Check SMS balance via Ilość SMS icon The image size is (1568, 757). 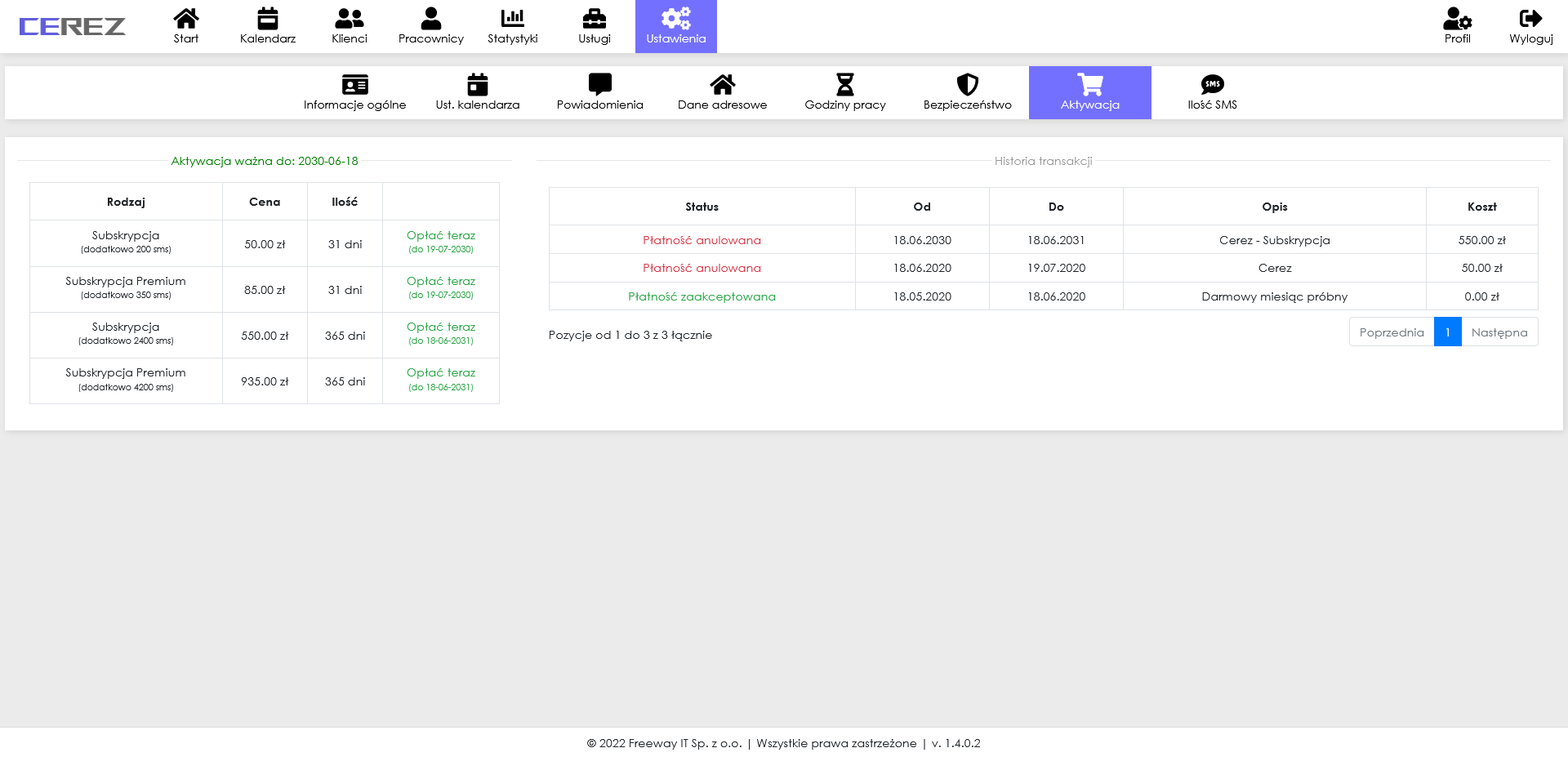point(1212,85)
